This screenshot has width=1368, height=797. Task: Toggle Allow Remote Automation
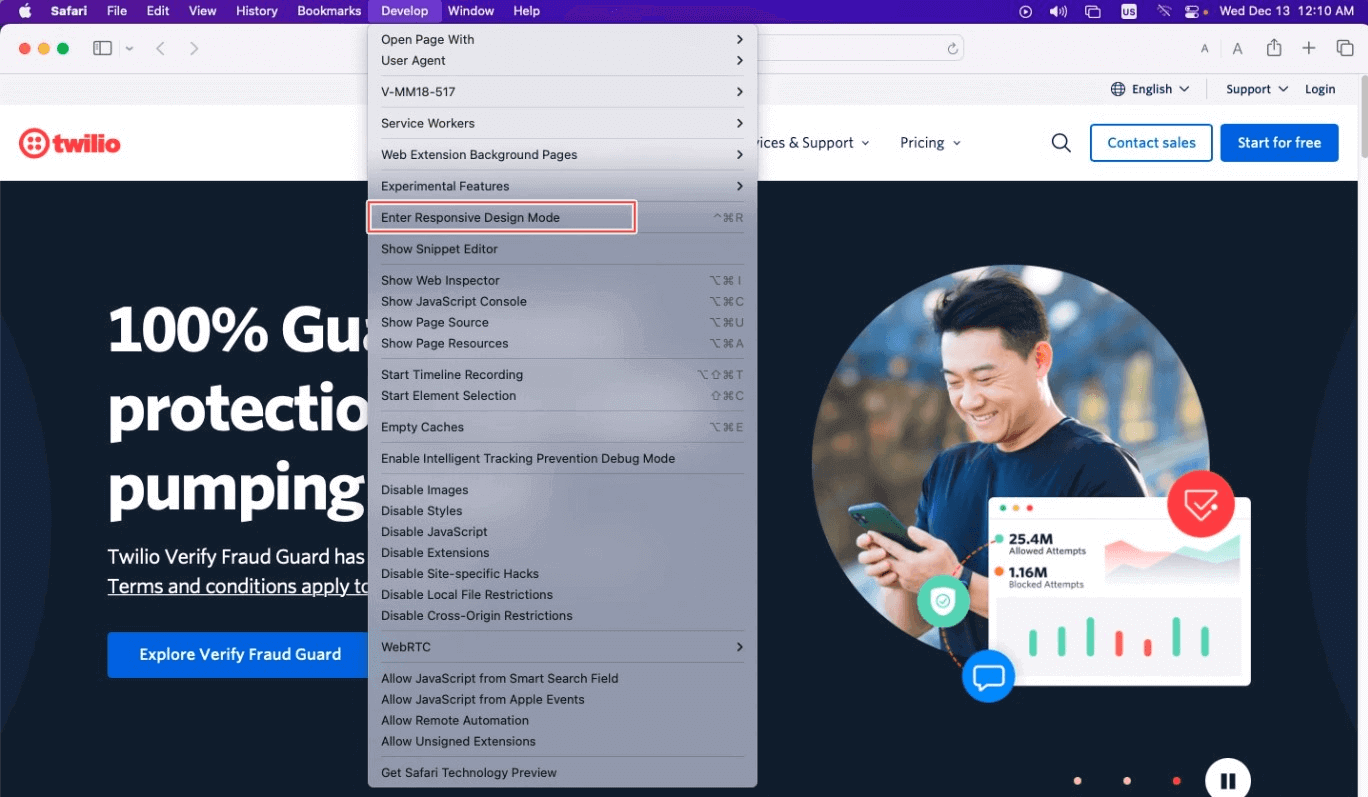click(x=562, y=720)
